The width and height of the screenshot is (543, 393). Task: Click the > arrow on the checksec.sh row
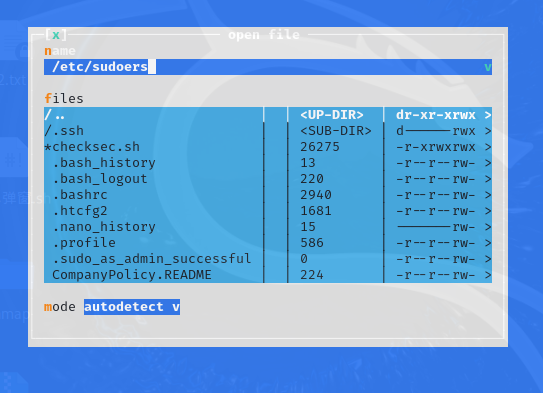[488, 147]
